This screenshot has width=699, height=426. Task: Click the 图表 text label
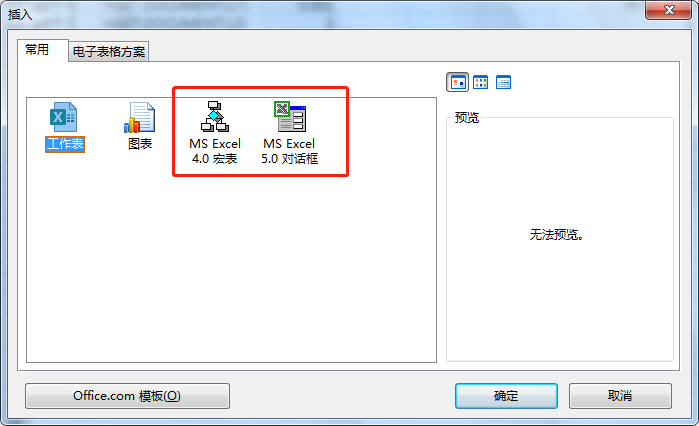point(140,143)
